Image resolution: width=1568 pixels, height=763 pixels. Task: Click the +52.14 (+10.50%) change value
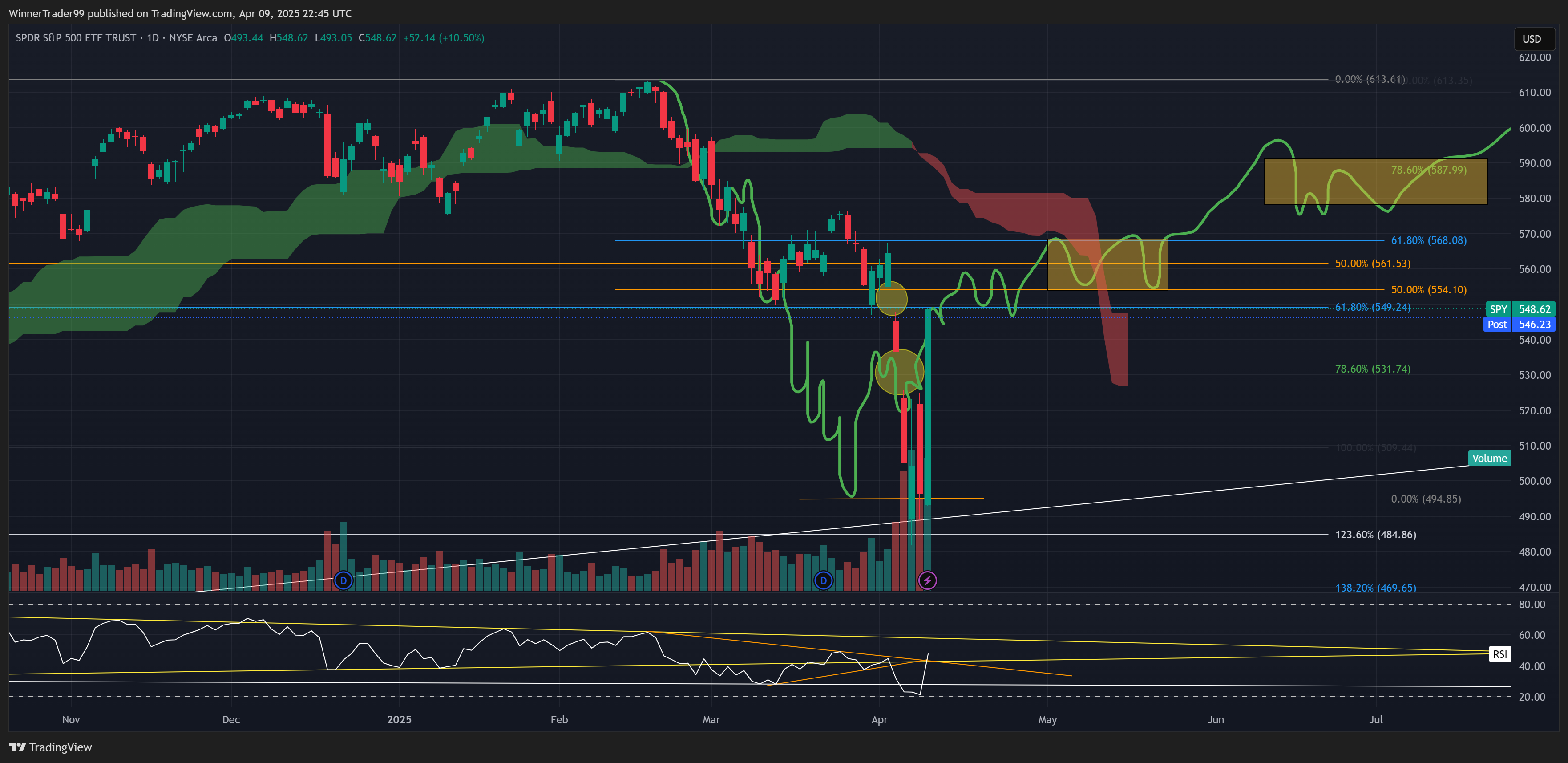point(444,38)
